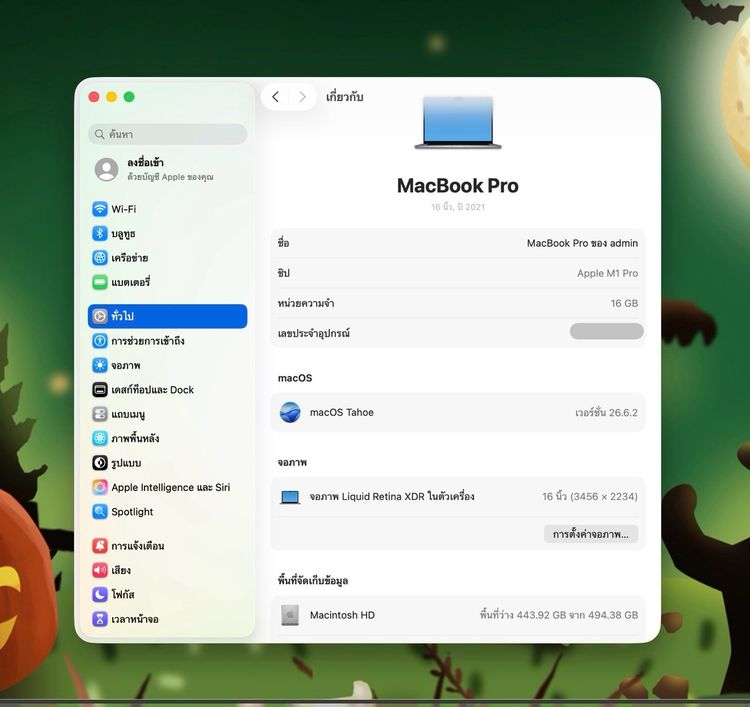The image size is (750, 707).
Task: Click the memory value 16 GB
Action: coord(624,303)
